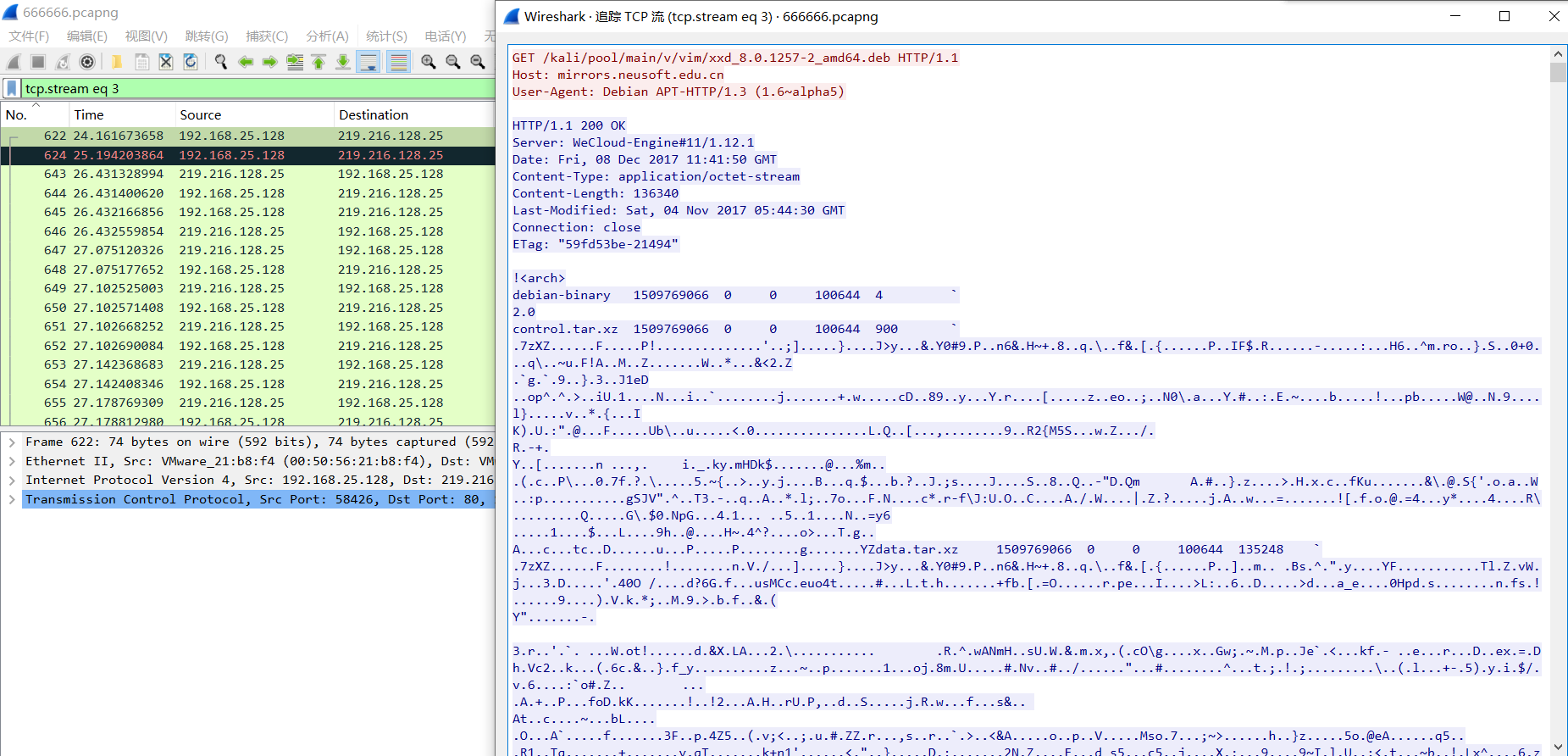Open the 编辑(E) menu

click(87, 36)
